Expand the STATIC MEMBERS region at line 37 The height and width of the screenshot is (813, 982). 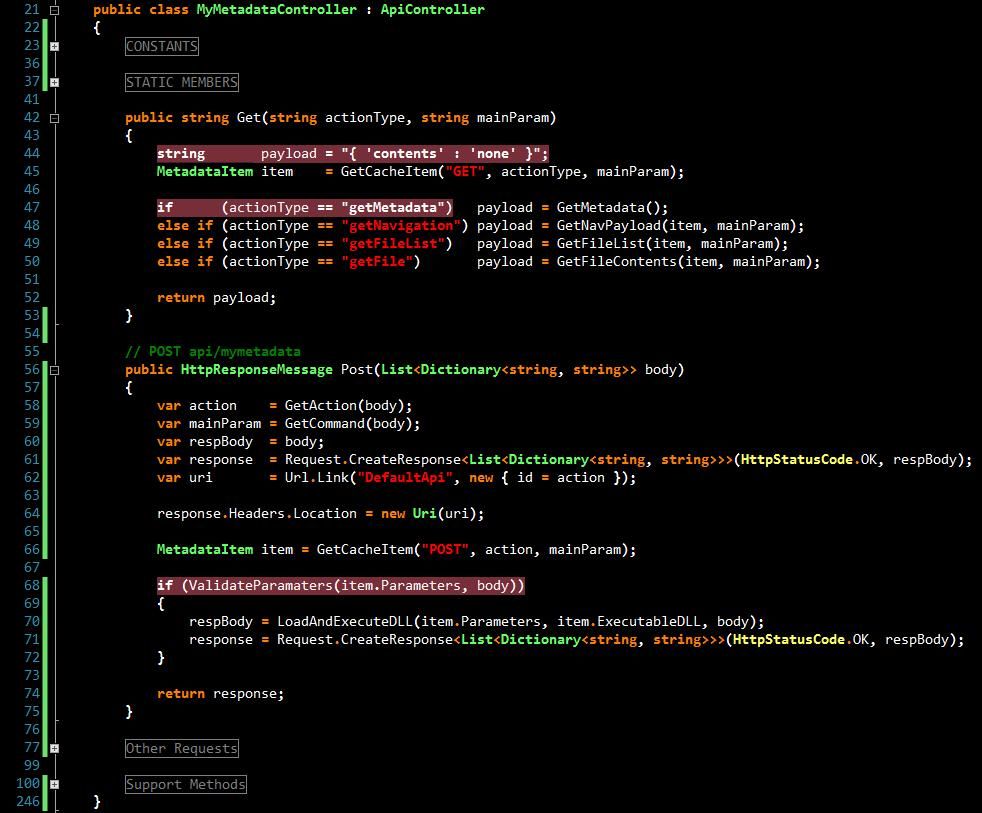click(54, 82)
